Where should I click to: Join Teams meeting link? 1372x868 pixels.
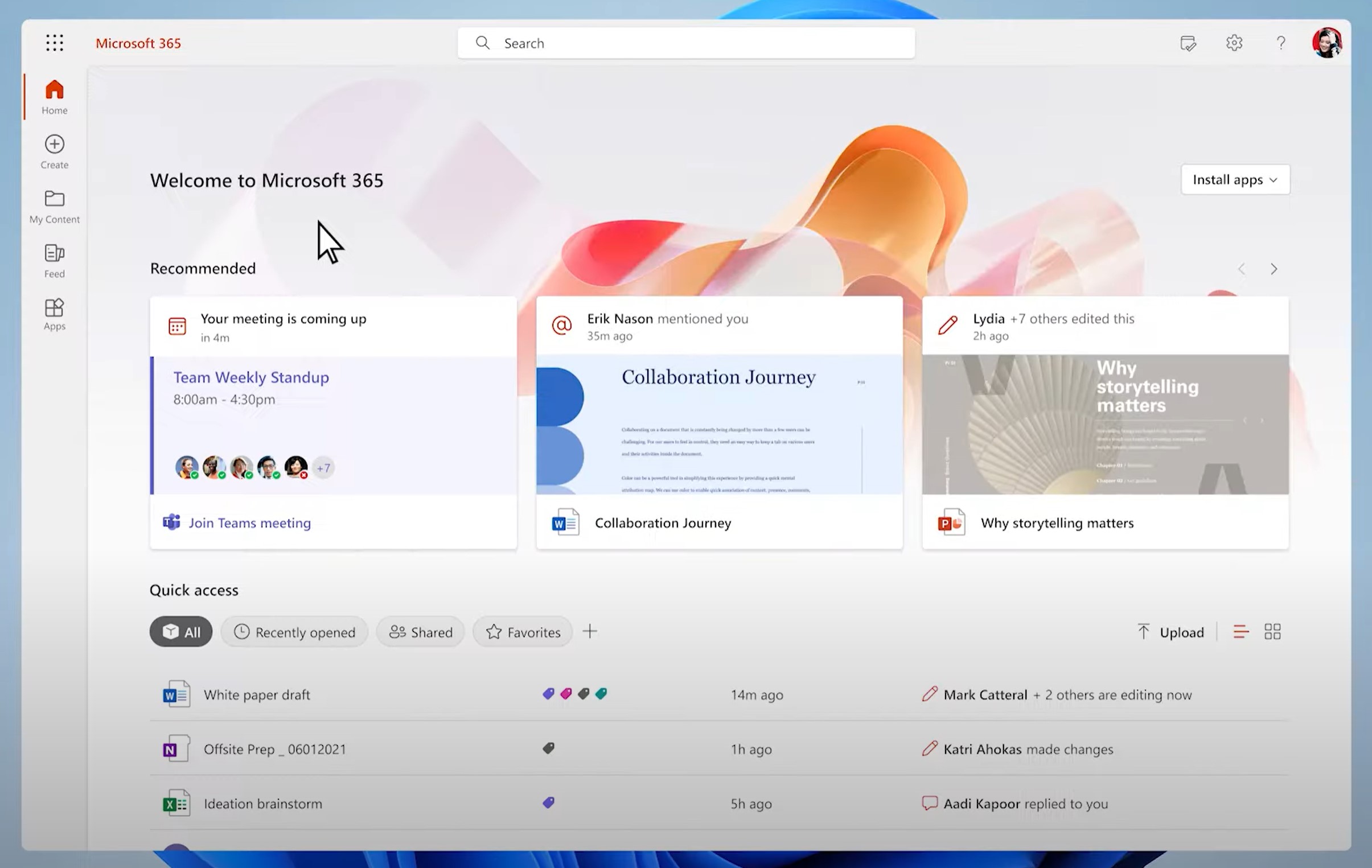(x=249, y=523)
